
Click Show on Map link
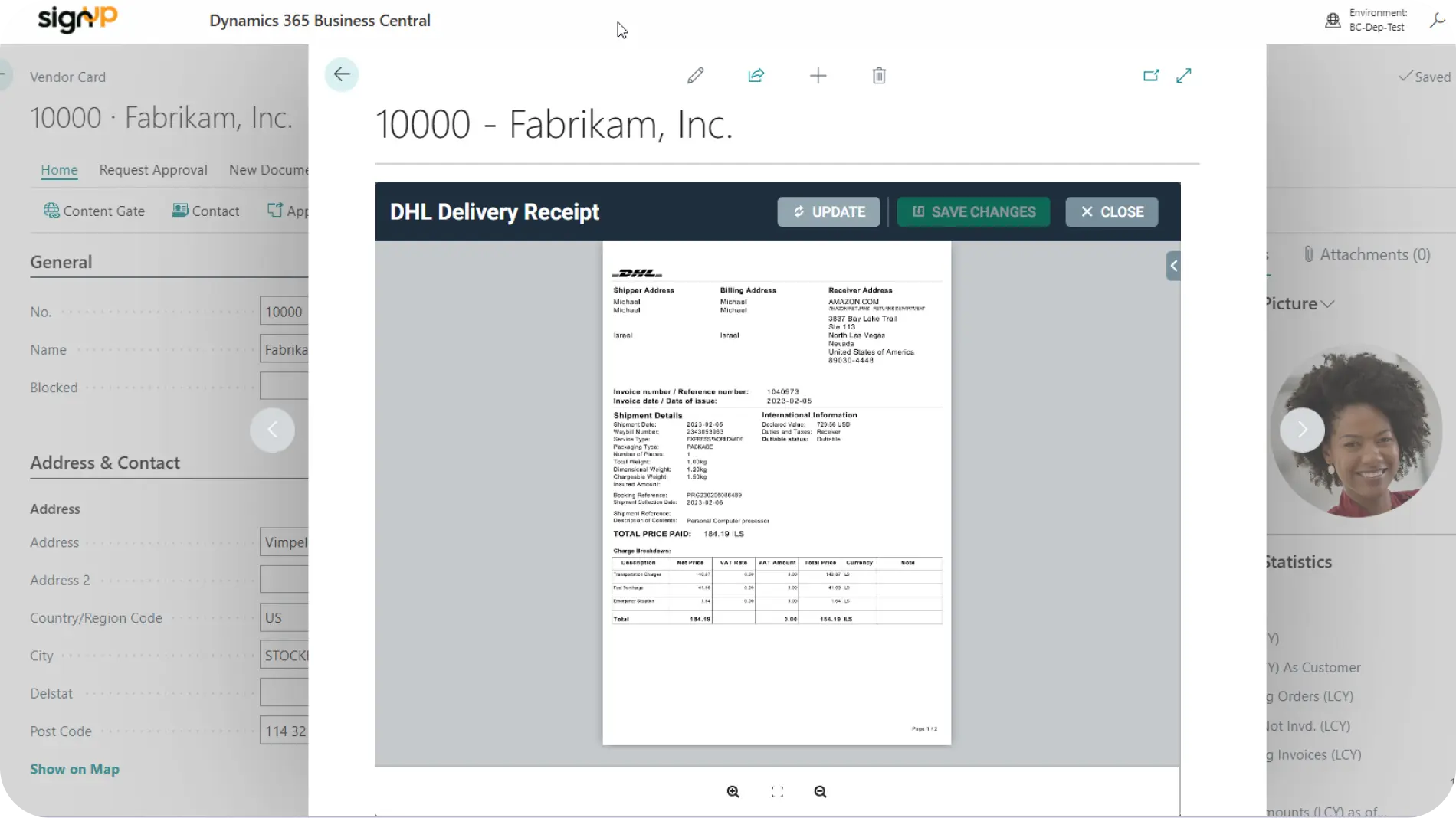point(74,769)
